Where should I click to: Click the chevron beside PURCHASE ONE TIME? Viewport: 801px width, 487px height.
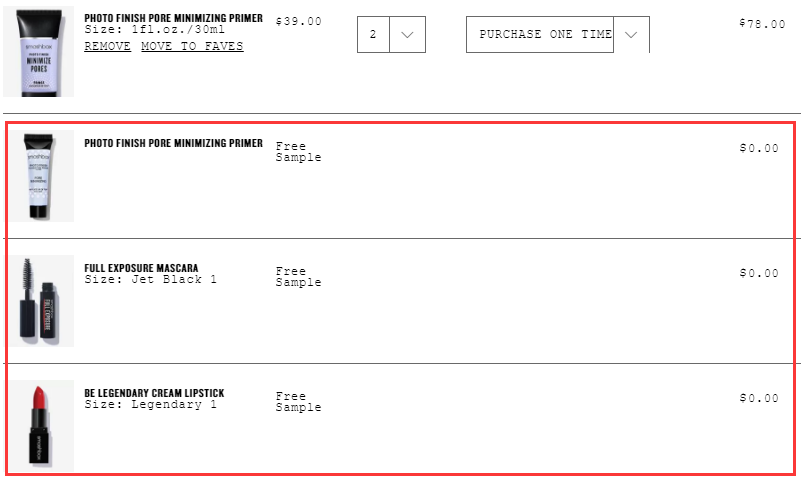click(x=631, y=35)
